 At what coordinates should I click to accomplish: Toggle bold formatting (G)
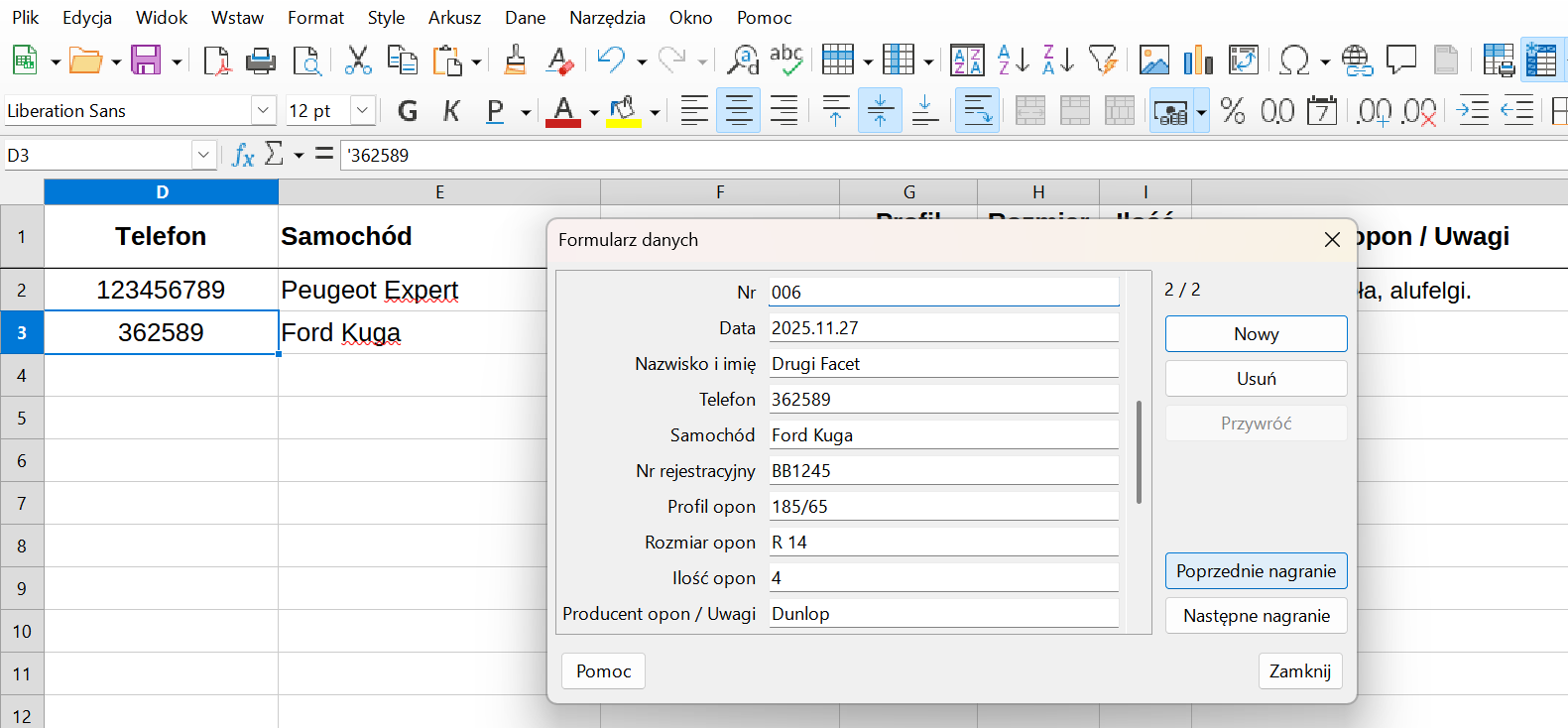click(x=408, y=111)
